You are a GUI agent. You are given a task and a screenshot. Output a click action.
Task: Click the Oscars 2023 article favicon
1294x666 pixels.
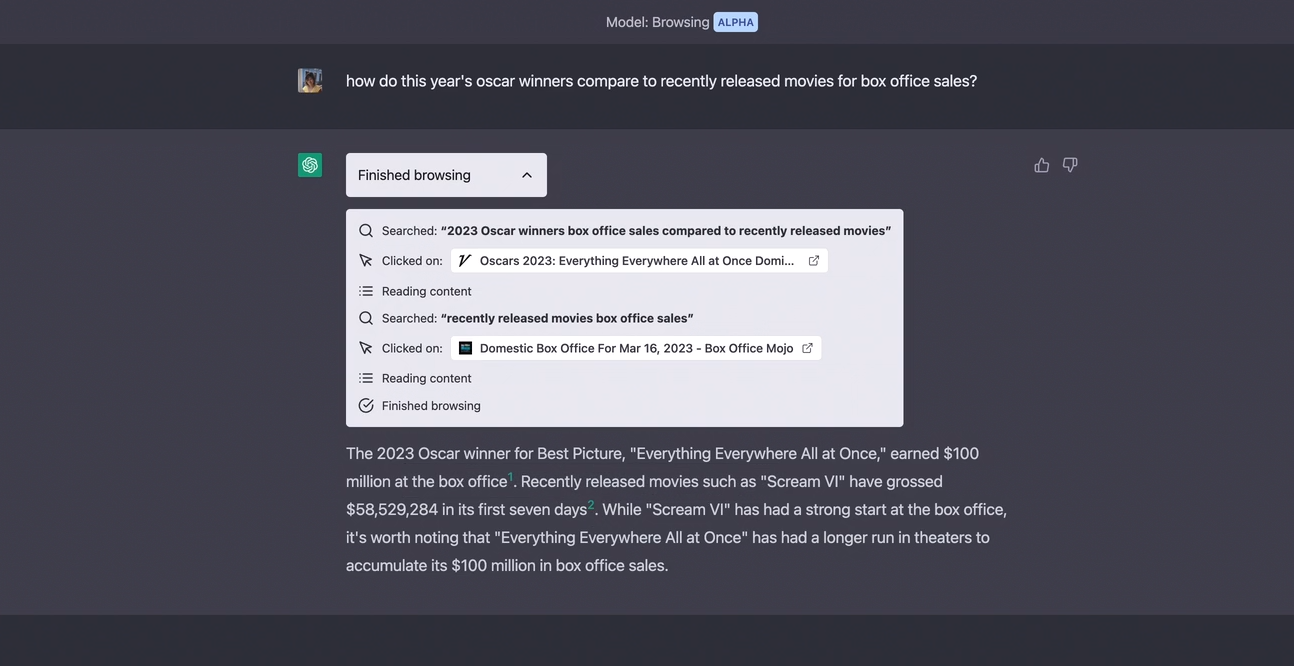[465, 261]
